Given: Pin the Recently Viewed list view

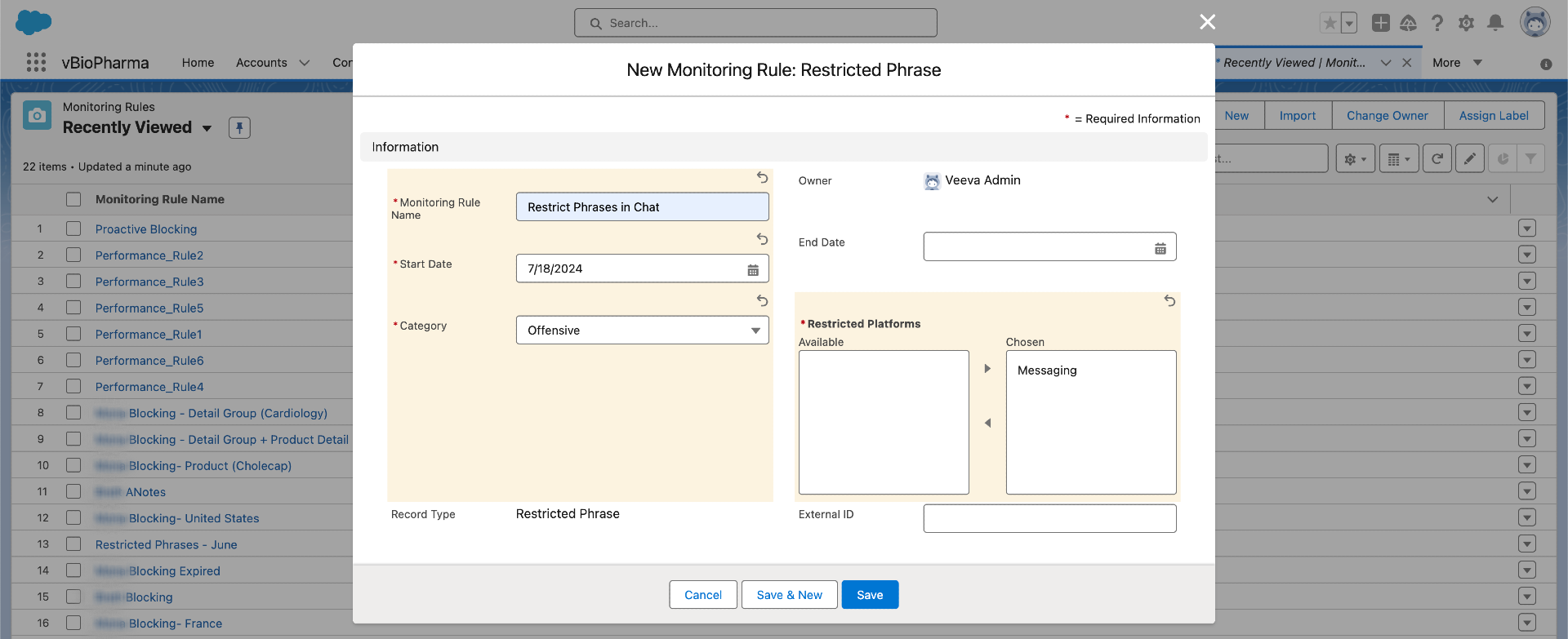Looking at the screenshot, I should pos(239,127).
